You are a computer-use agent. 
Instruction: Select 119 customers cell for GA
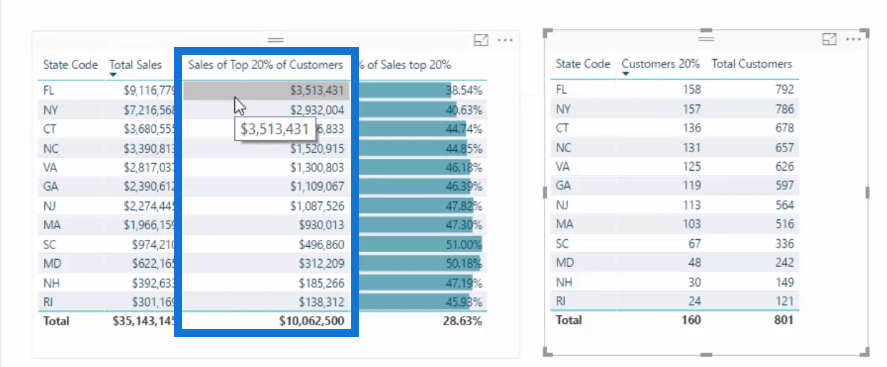click(x=691, y=185)
